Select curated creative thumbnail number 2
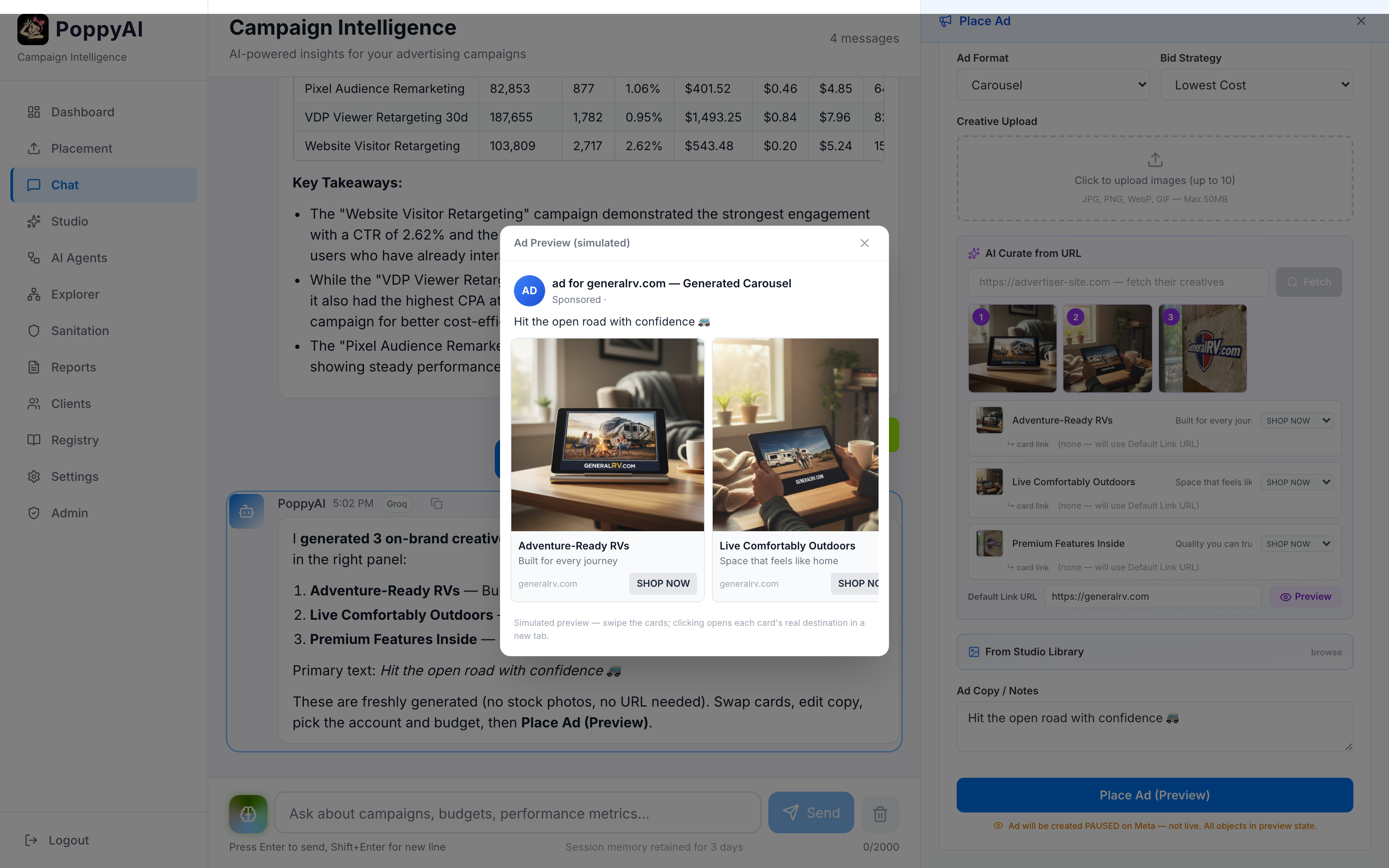This screenshot has height=868, width=1389. coord(1107,349)
